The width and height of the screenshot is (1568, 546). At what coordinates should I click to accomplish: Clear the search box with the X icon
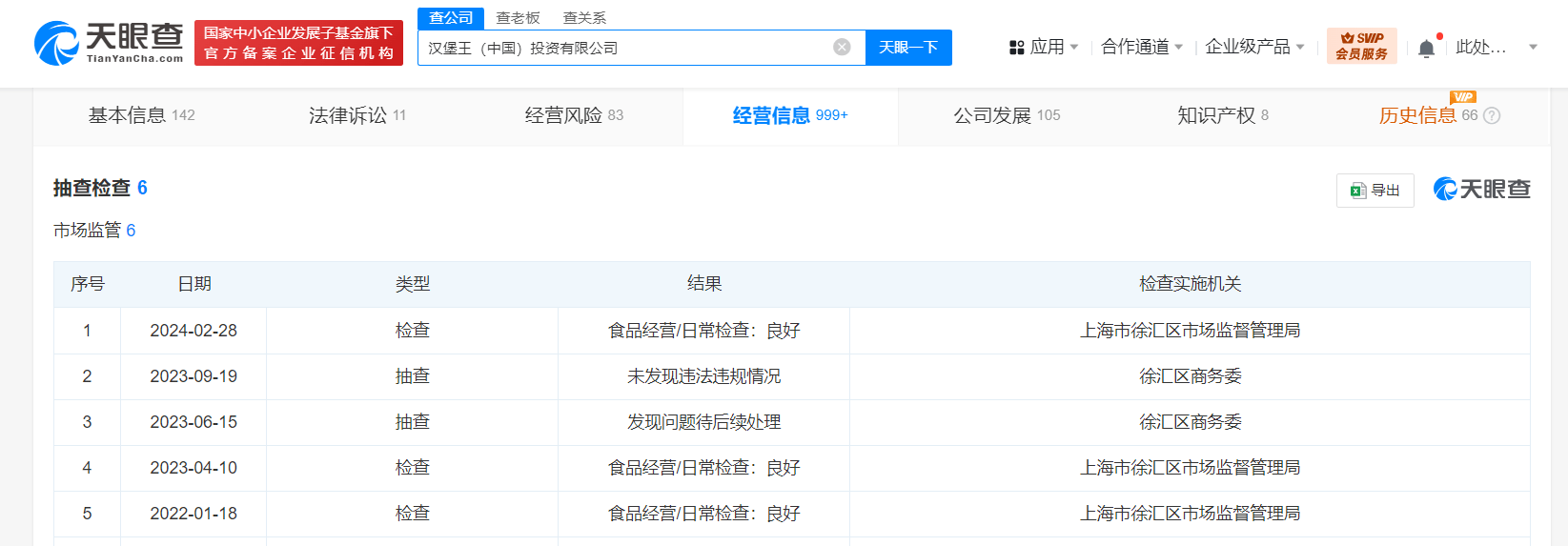[842, 48]
